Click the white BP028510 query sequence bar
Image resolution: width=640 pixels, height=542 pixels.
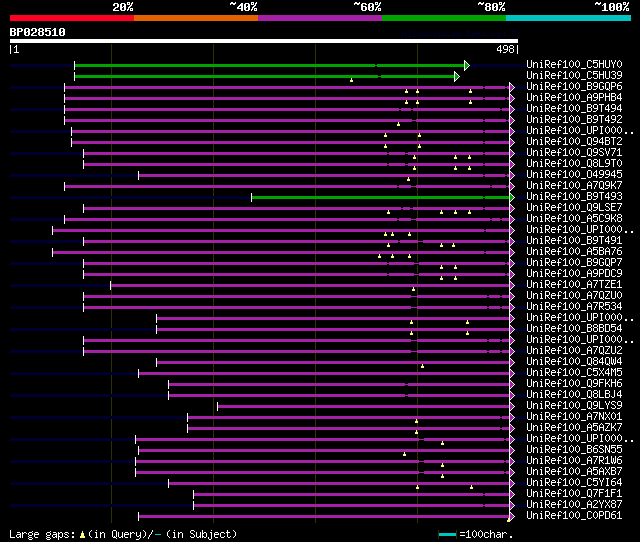pos(264,41)
